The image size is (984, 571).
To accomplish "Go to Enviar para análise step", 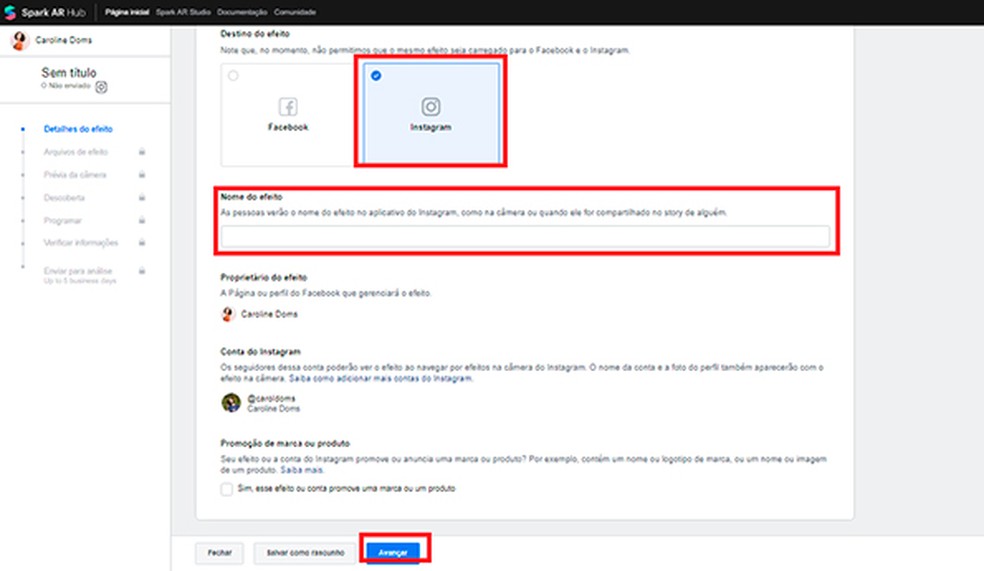I will coord(78,271).
